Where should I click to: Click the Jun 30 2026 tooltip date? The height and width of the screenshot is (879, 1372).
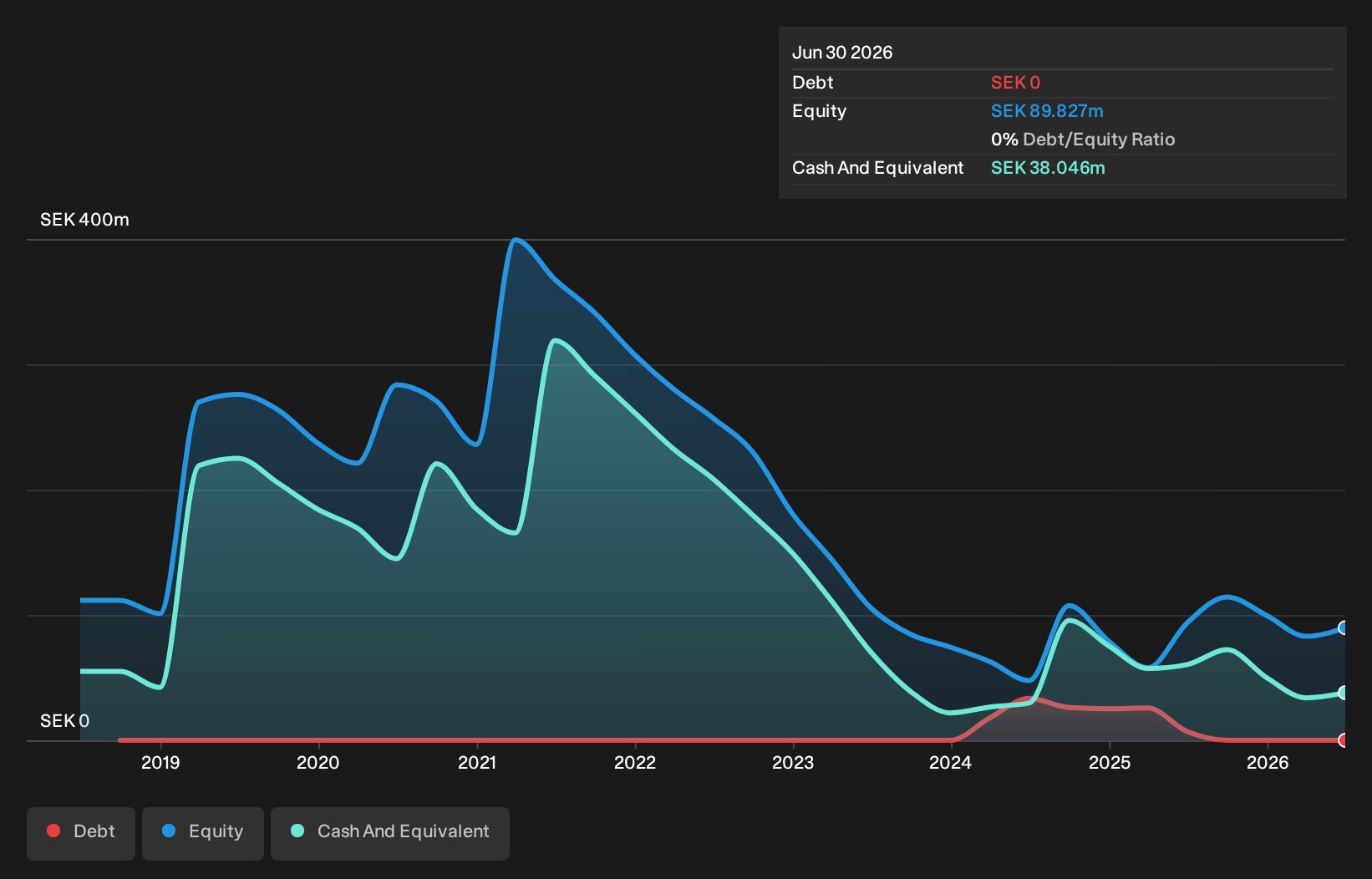pos(842,53)
